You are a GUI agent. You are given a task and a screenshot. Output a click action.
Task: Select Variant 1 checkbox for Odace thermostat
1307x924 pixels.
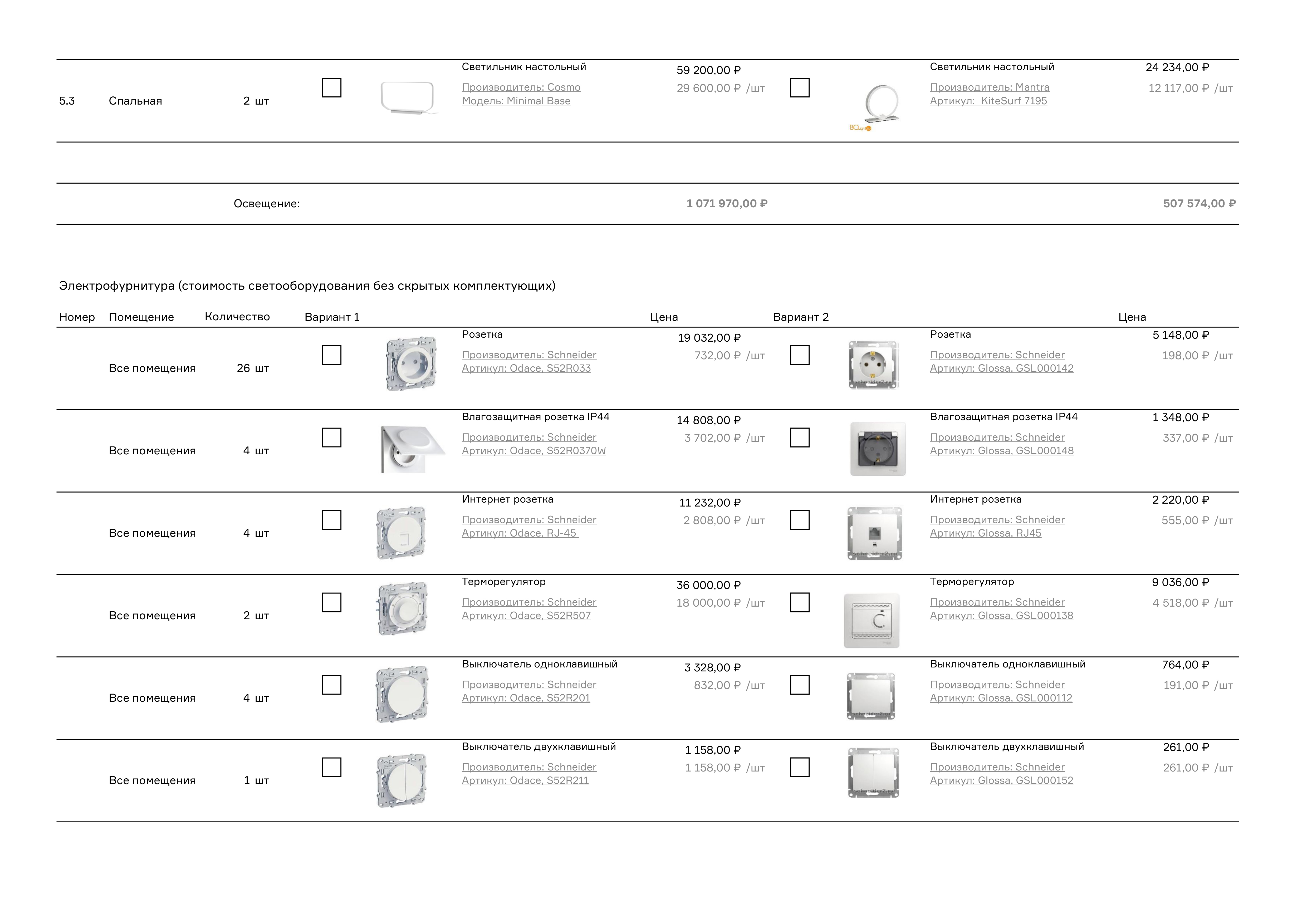(331, 603)
